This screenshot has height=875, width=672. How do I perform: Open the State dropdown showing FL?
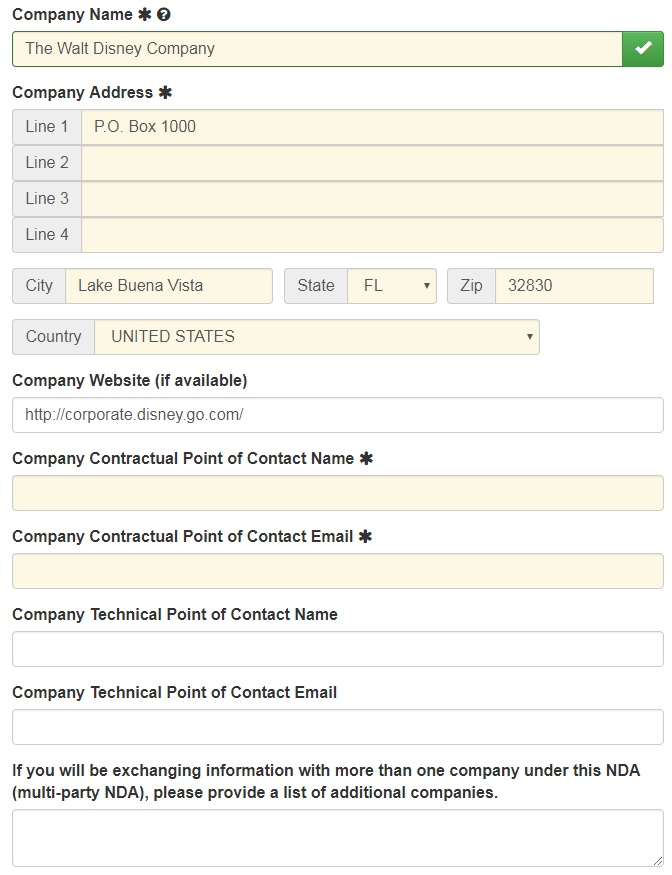coord(390,285)
